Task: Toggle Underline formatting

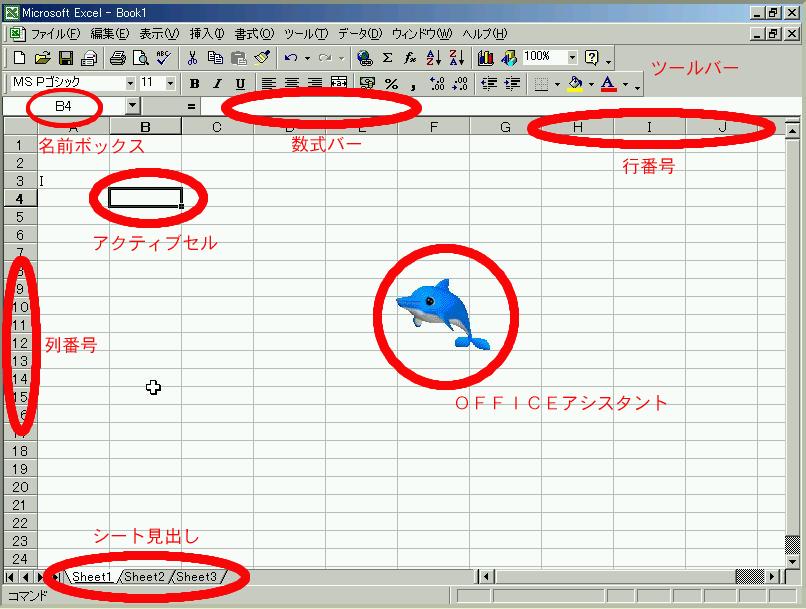Action: point(240,84)
